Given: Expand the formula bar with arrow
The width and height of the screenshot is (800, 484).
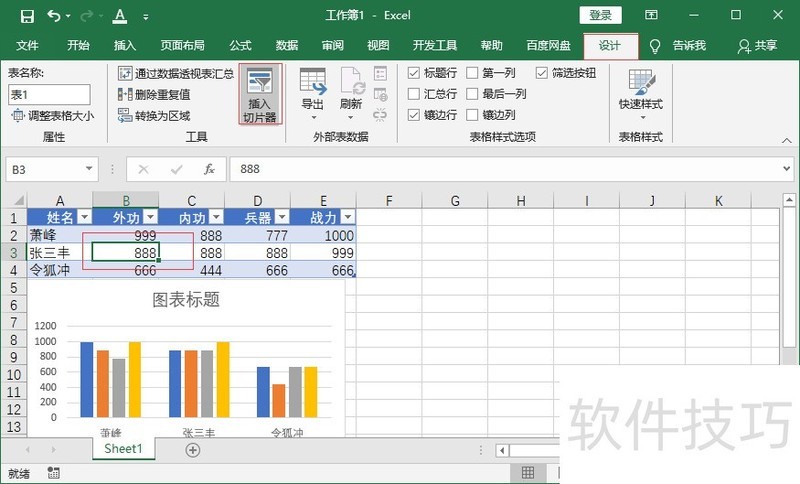Looking at the screenshot, I should 787,168.
